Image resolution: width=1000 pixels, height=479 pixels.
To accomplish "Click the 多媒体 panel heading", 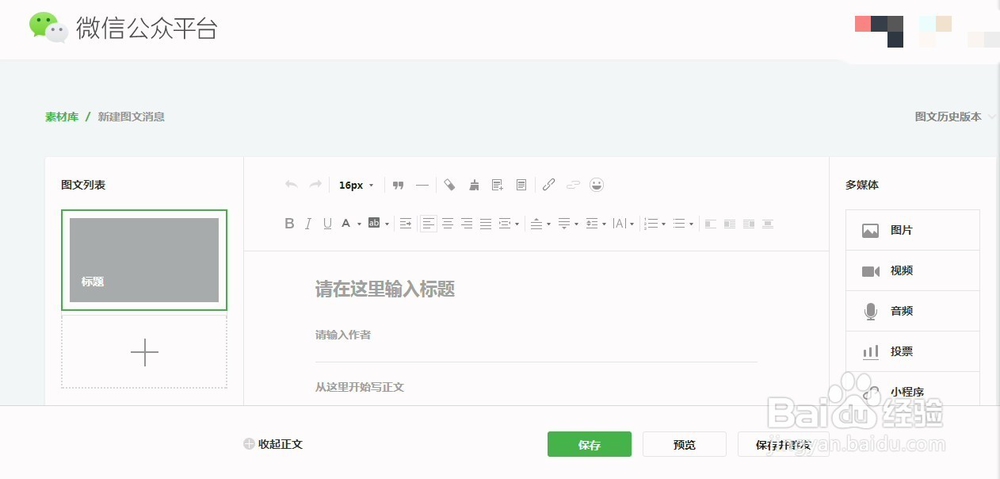I will pos(862,185).
